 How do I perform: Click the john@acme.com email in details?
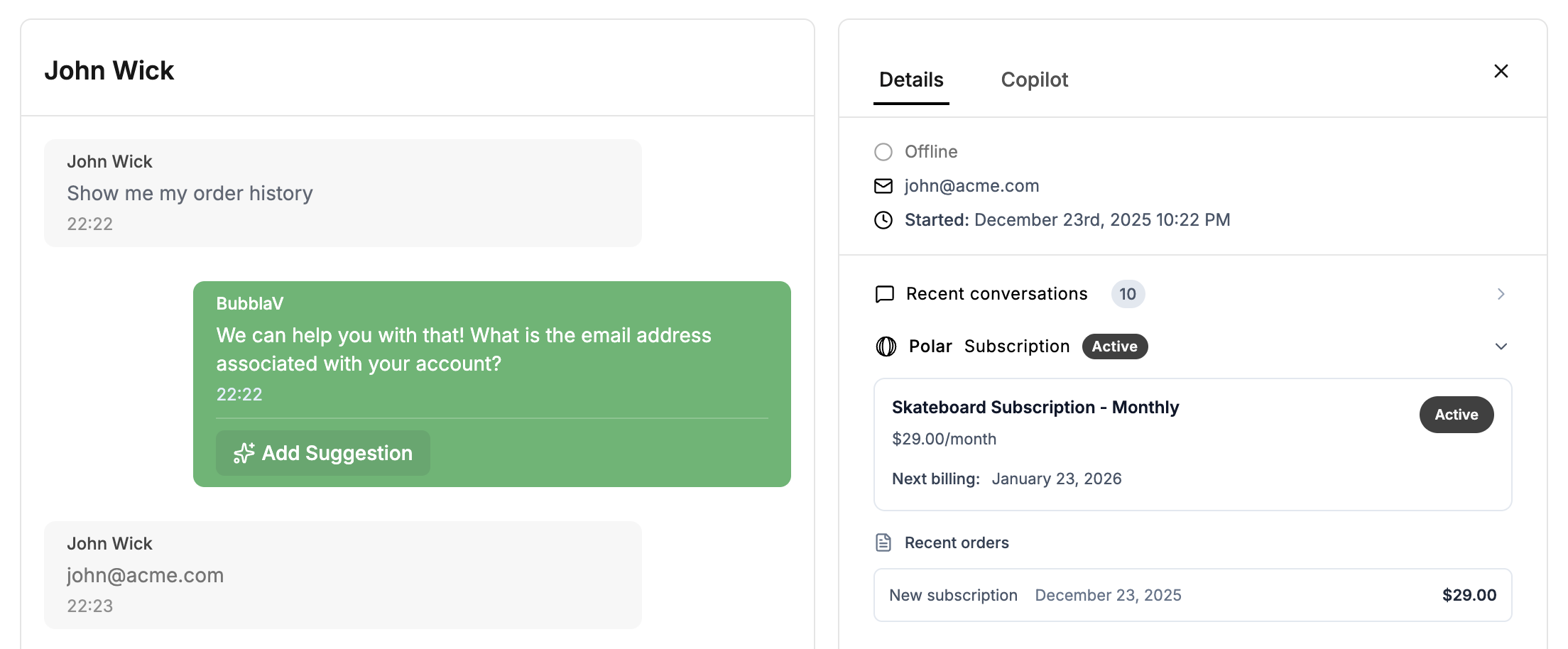point(971,186)
